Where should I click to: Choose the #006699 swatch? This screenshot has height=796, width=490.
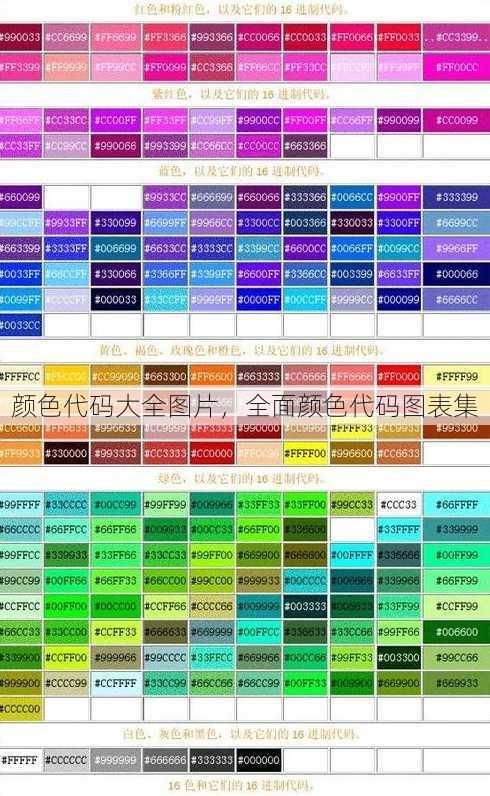(116, 248)
